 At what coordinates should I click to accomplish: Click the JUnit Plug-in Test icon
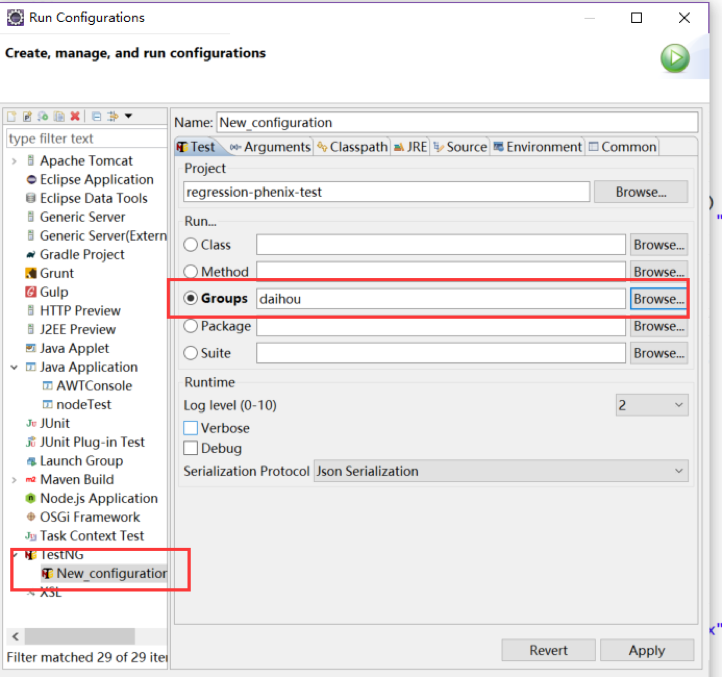[x=31, y=442]
